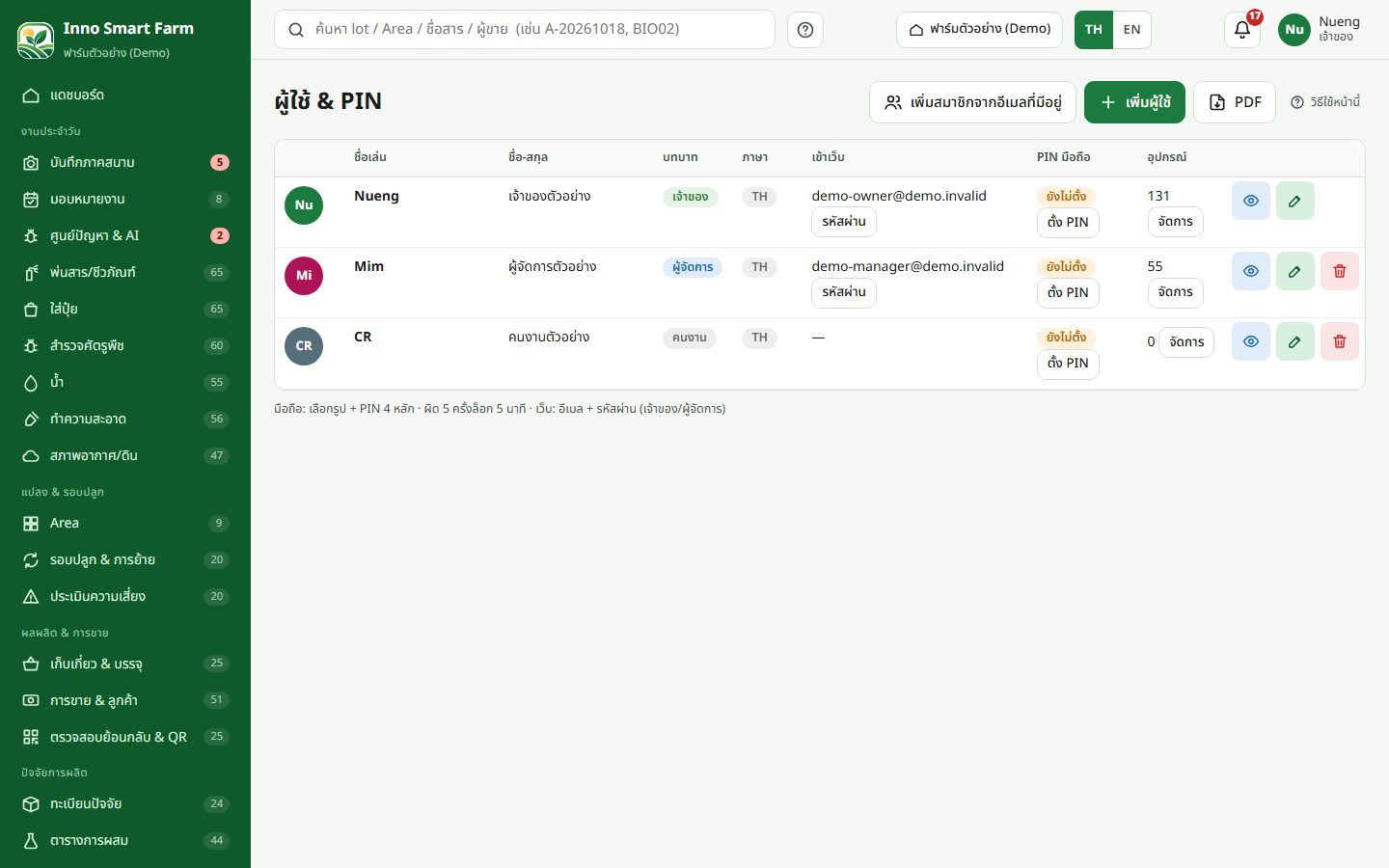Open the ฟาร์มตัวอย่าง (Demo) farm selector
Viewport: 1389px width, 868px height.
coord(979,30)
